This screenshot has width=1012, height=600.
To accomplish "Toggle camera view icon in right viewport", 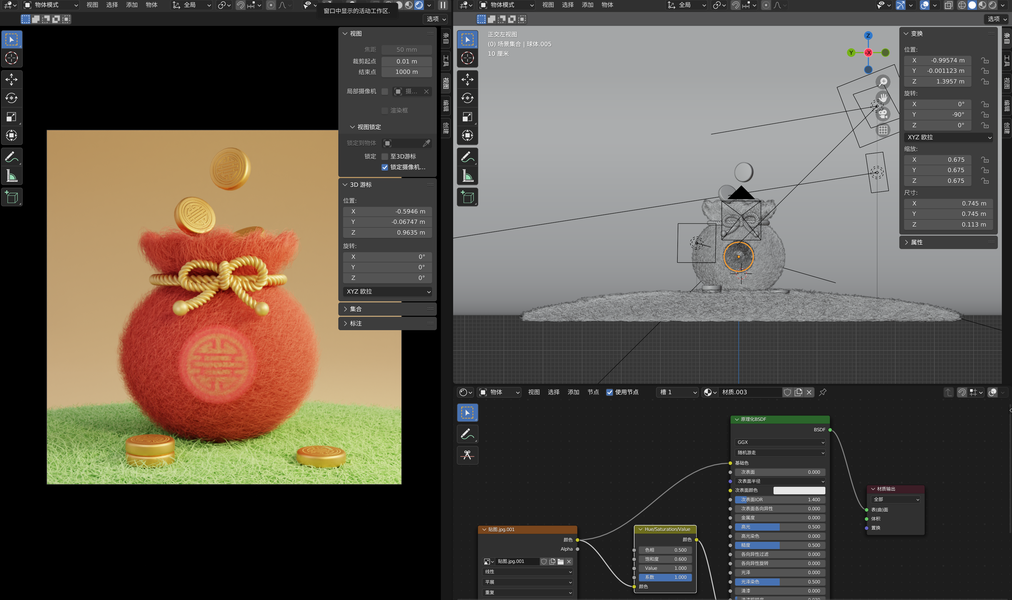I will (882, 114).
